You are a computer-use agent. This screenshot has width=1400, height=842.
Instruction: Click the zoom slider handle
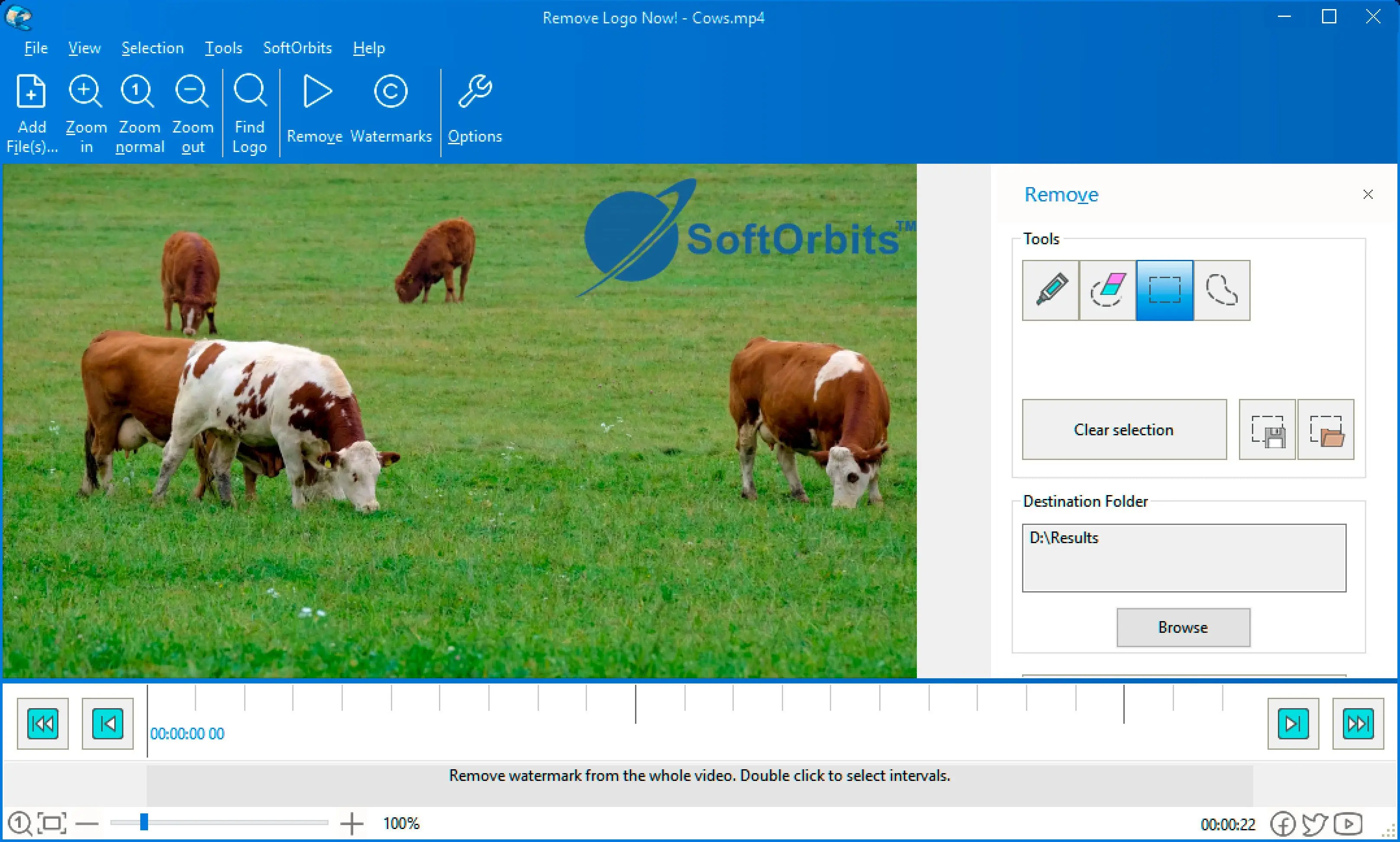coord(144,822)
